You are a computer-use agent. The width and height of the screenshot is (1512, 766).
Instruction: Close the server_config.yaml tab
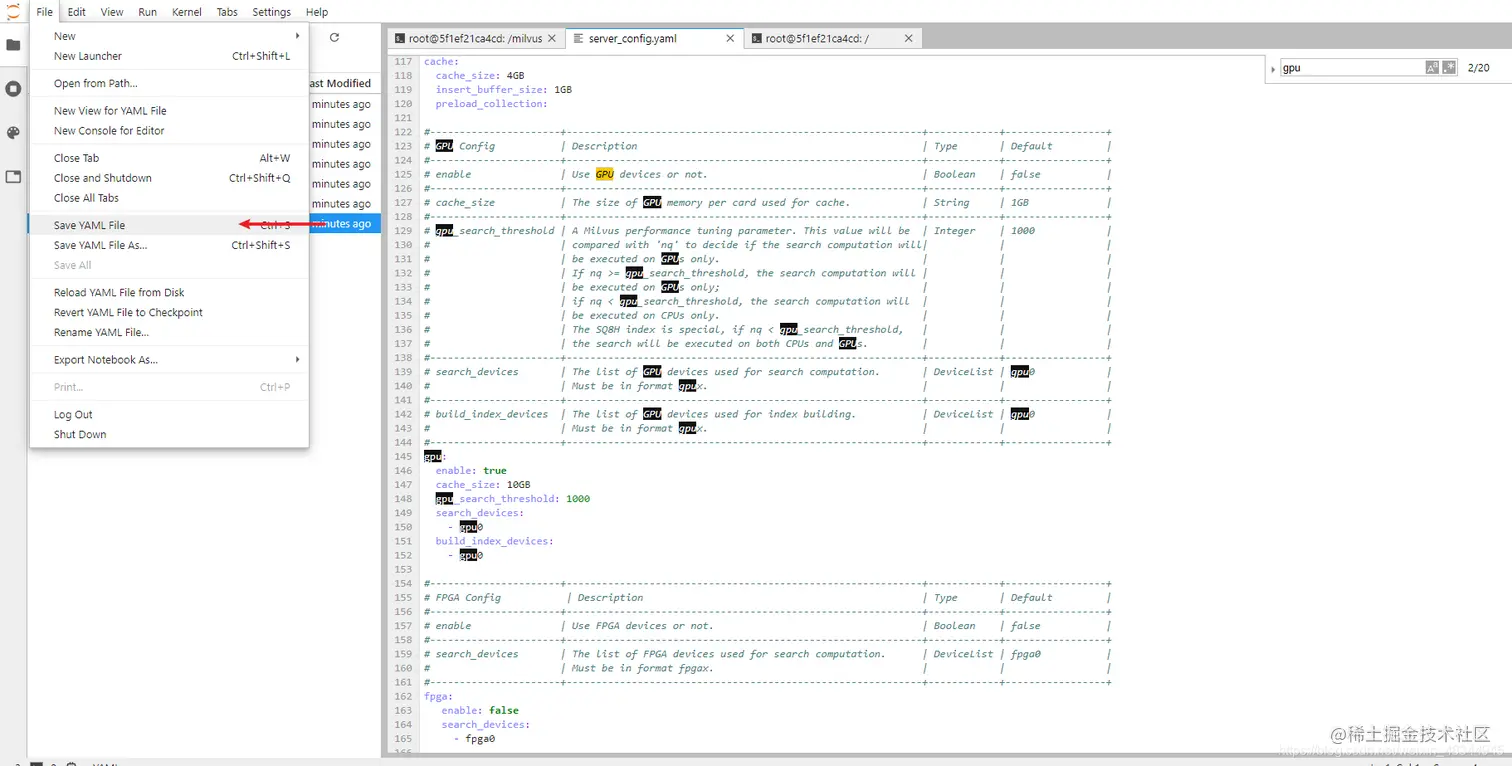pos(730,39)
